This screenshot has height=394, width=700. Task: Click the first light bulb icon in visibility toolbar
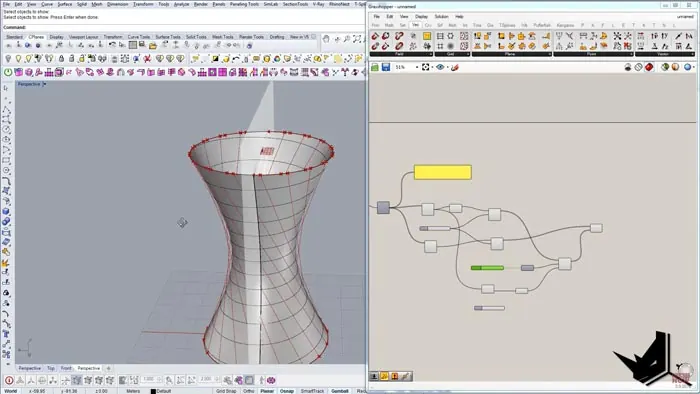click(x=8, y=58)
